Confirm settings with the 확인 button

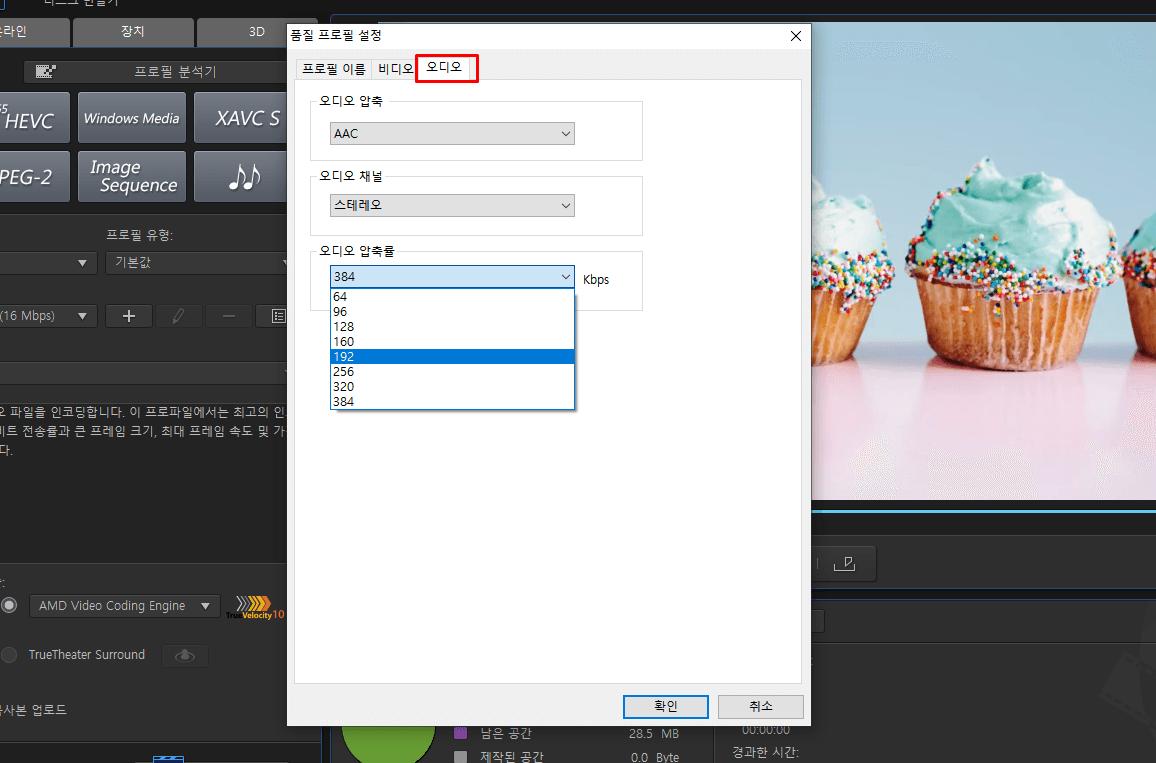665,706
